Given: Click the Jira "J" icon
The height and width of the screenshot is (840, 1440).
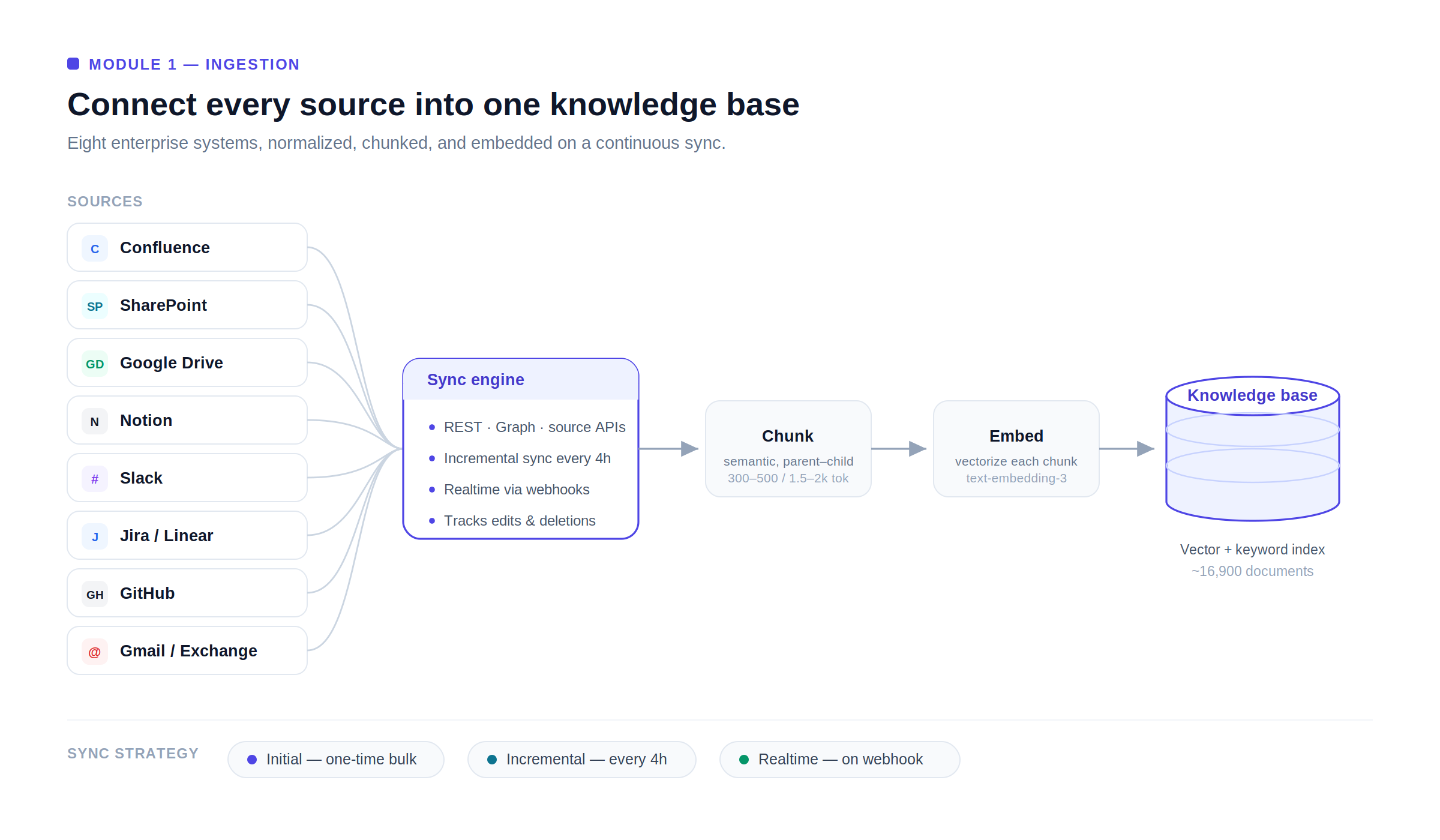Looking at the screenshot, I should click(95, 536).
